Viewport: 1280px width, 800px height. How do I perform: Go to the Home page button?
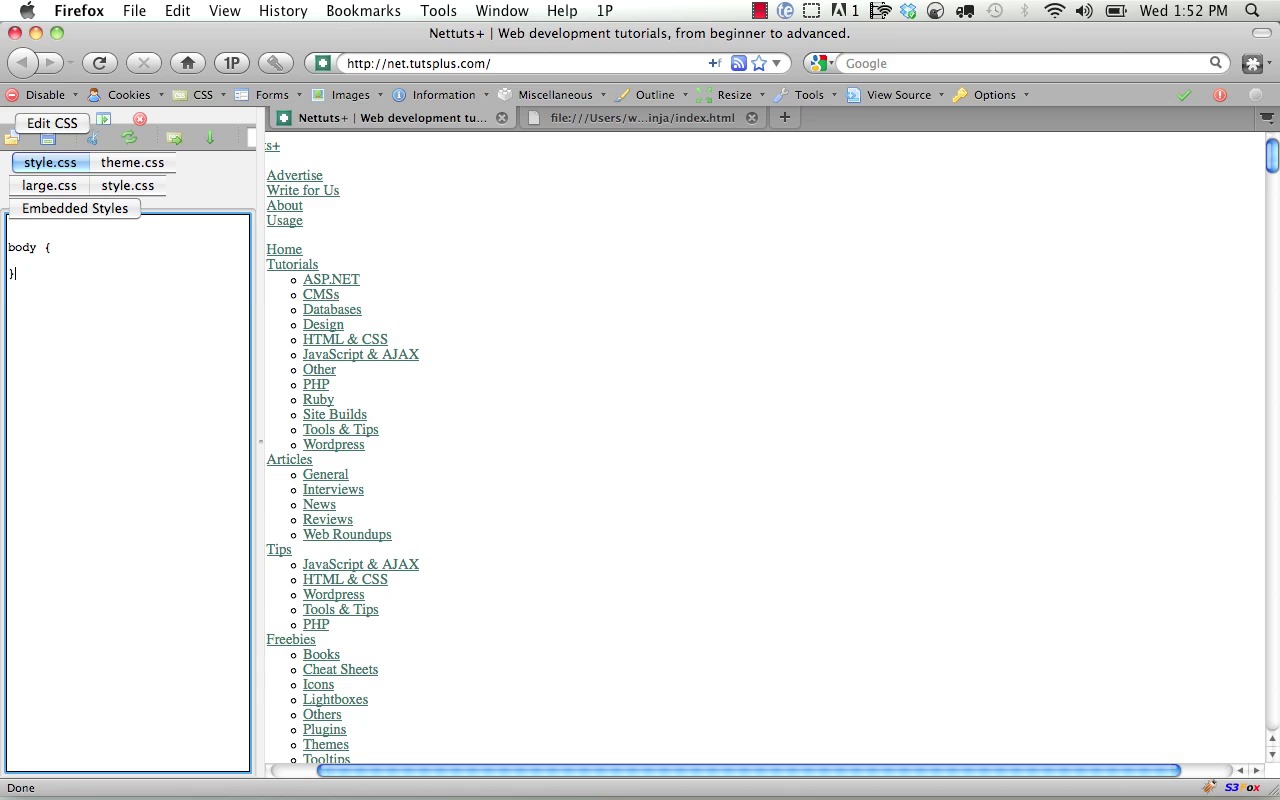click(x=187, y=63)
